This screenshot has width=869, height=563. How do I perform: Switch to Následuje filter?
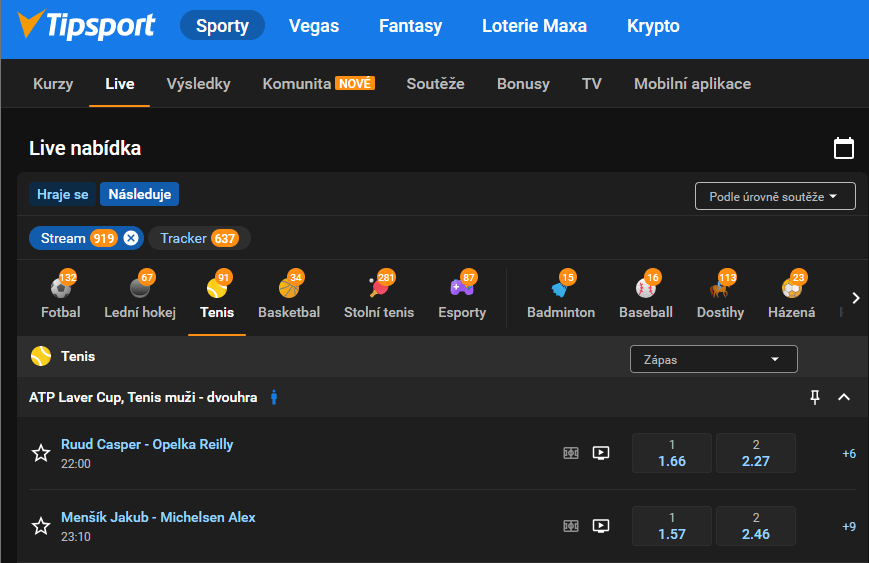140,195
